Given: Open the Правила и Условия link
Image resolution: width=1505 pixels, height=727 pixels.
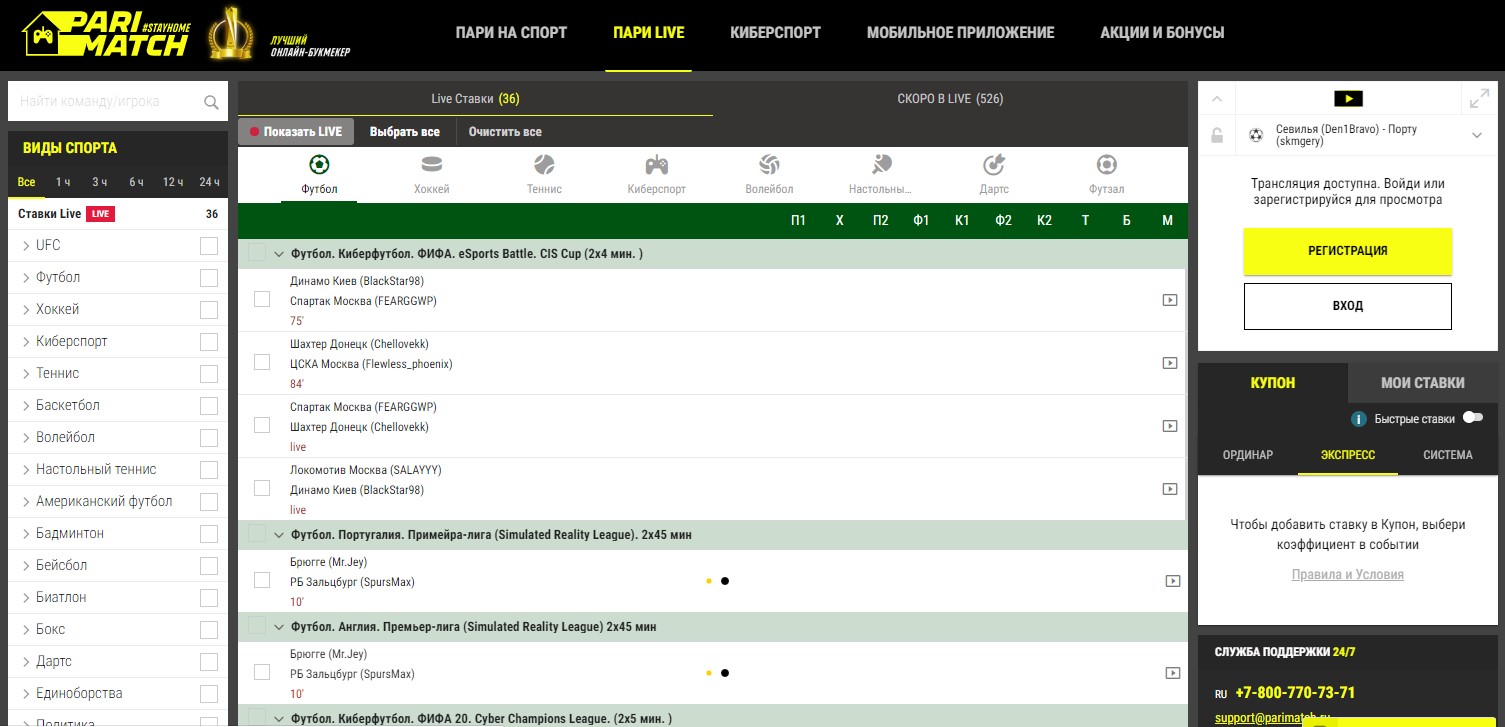Looking at the screenshot, I should tap(1347, 575).
